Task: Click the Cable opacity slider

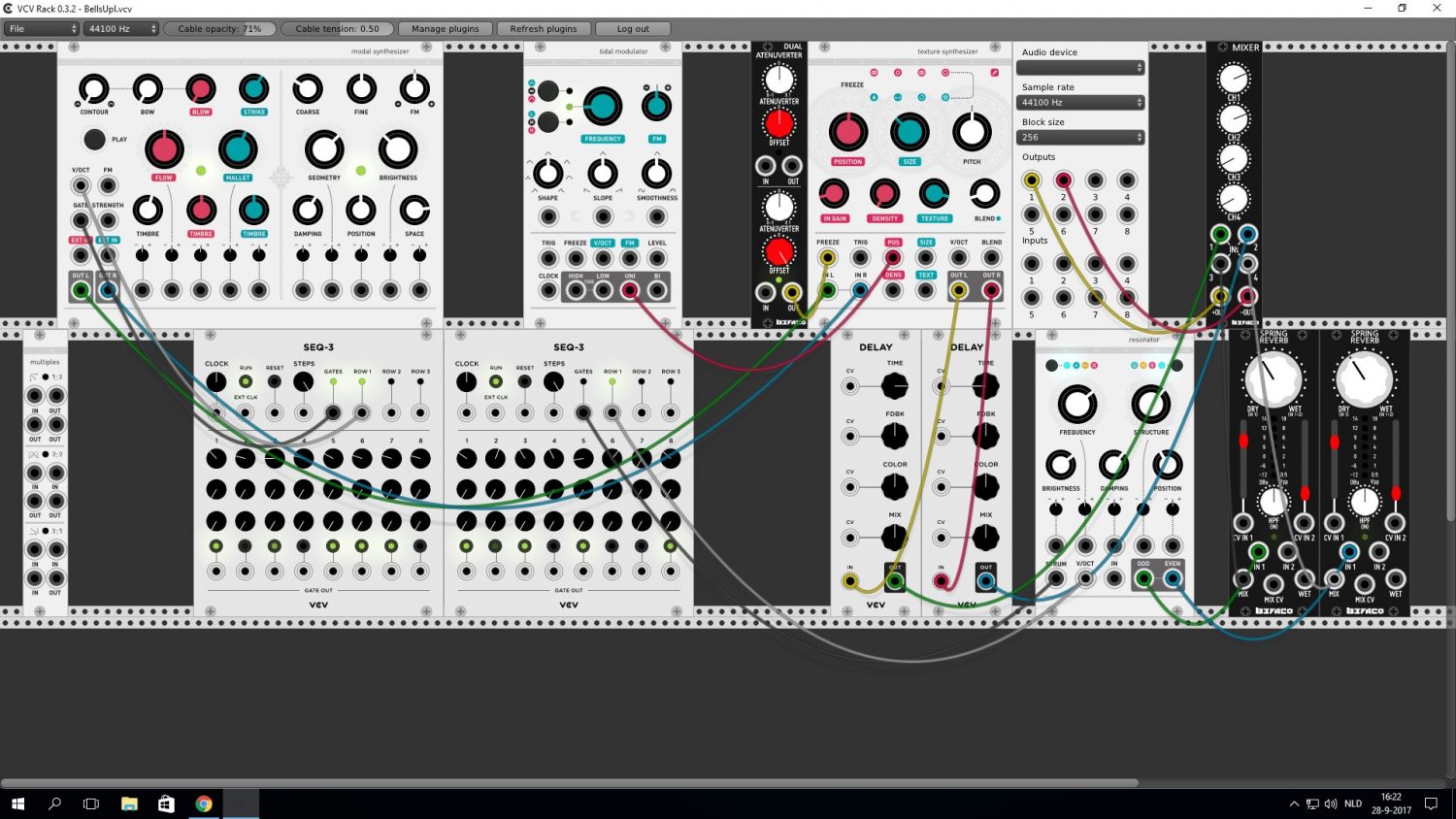Action: 219,29
